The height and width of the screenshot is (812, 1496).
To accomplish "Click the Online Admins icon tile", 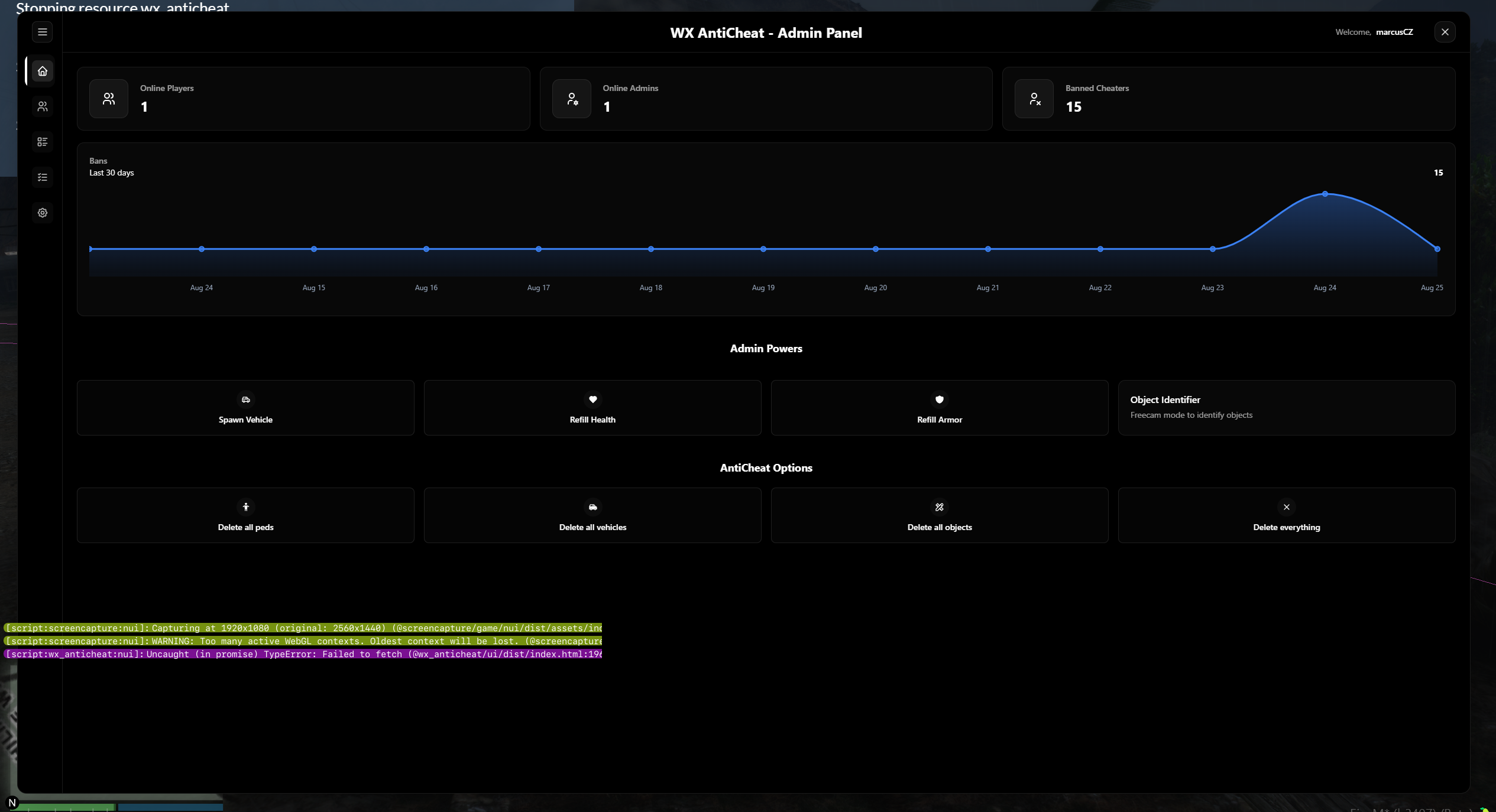I will (x=571, y=99).
